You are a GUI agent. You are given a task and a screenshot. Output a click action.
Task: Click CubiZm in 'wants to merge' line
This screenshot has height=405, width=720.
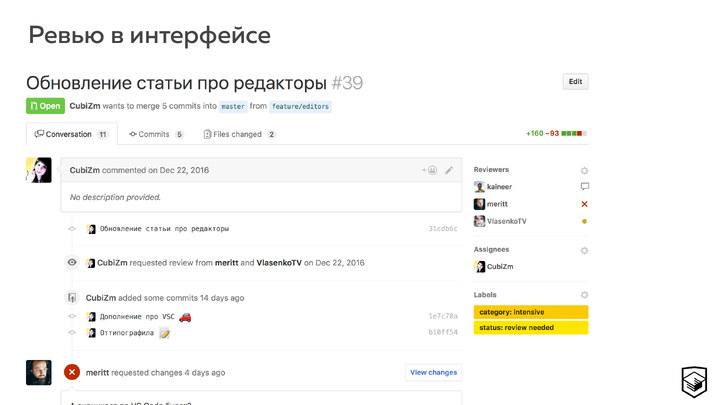(x=85, y=106)
